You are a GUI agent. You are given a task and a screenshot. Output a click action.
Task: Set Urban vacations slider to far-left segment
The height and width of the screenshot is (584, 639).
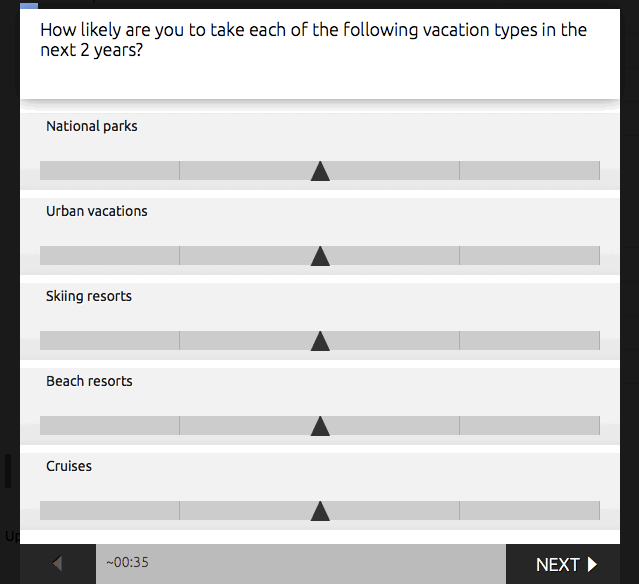point(110,256)
